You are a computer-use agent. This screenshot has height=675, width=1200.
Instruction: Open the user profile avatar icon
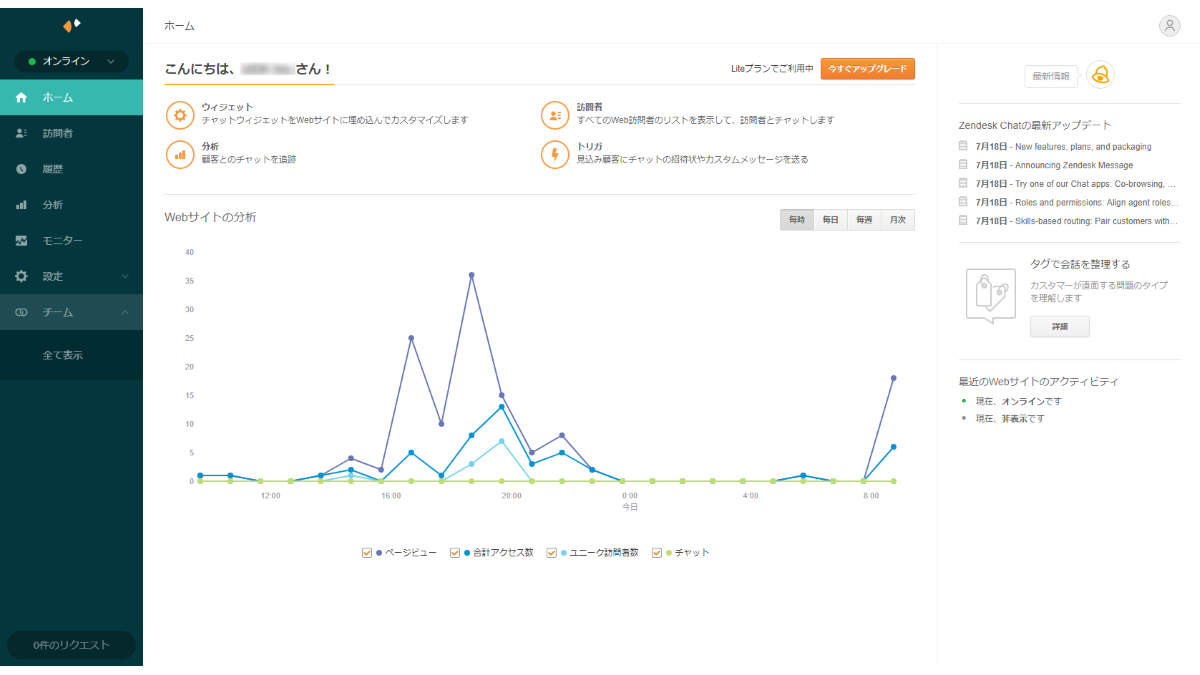1169,26
